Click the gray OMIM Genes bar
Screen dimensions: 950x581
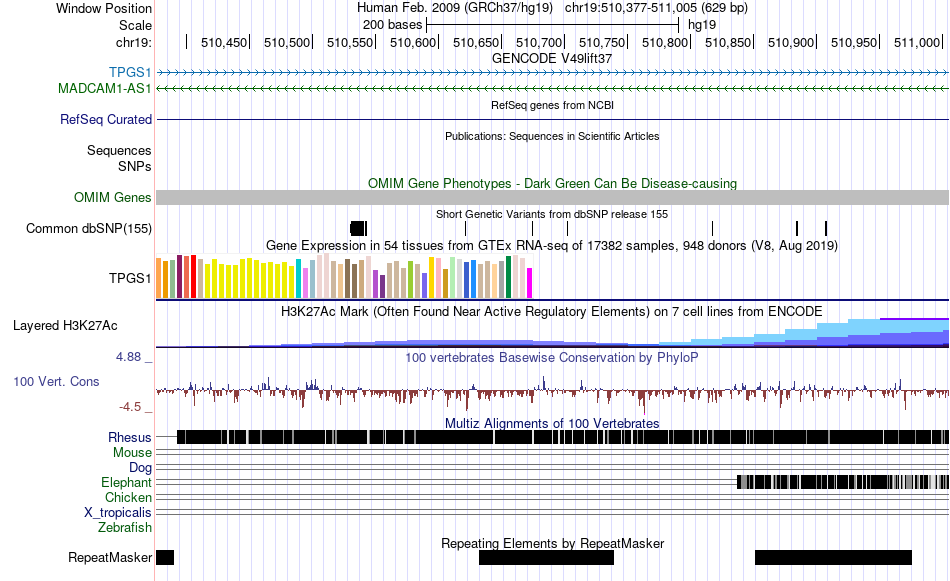[x=552, y=198]
